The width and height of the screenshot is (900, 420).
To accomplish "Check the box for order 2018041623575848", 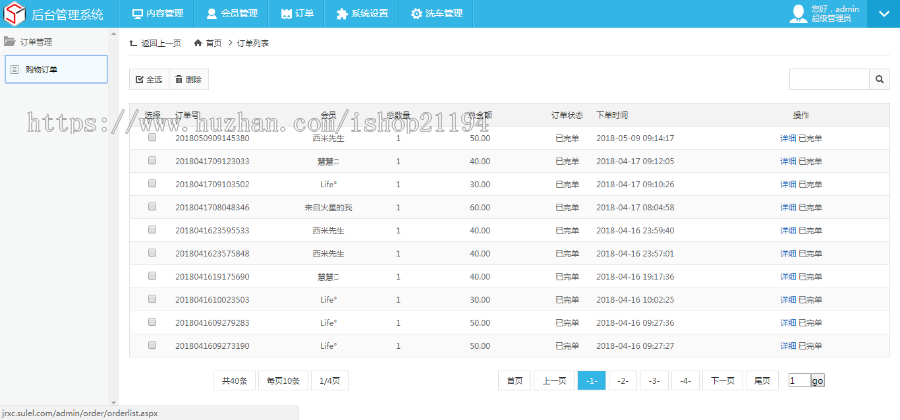I will pos(152,252).
